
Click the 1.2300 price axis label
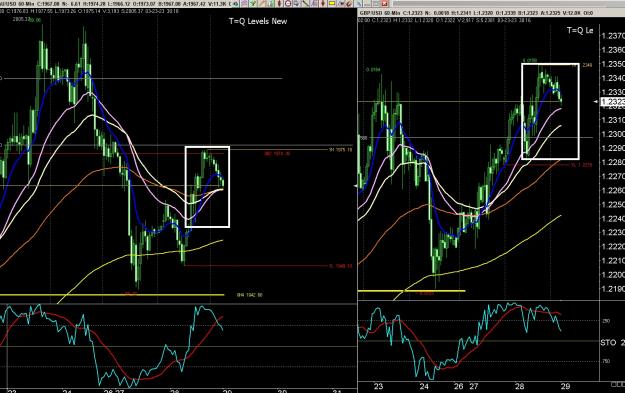pos(613,134)
